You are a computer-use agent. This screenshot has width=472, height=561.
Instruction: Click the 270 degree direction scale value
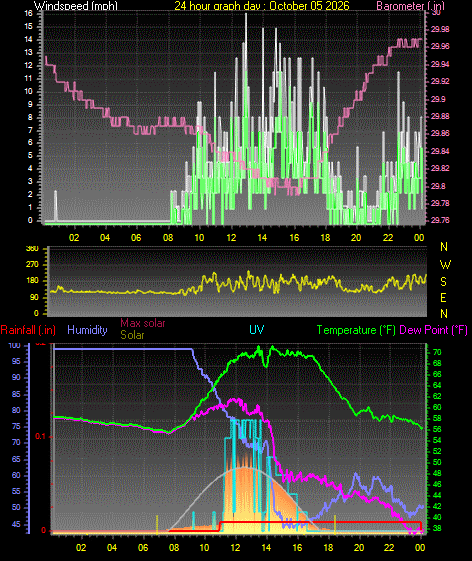33,265
